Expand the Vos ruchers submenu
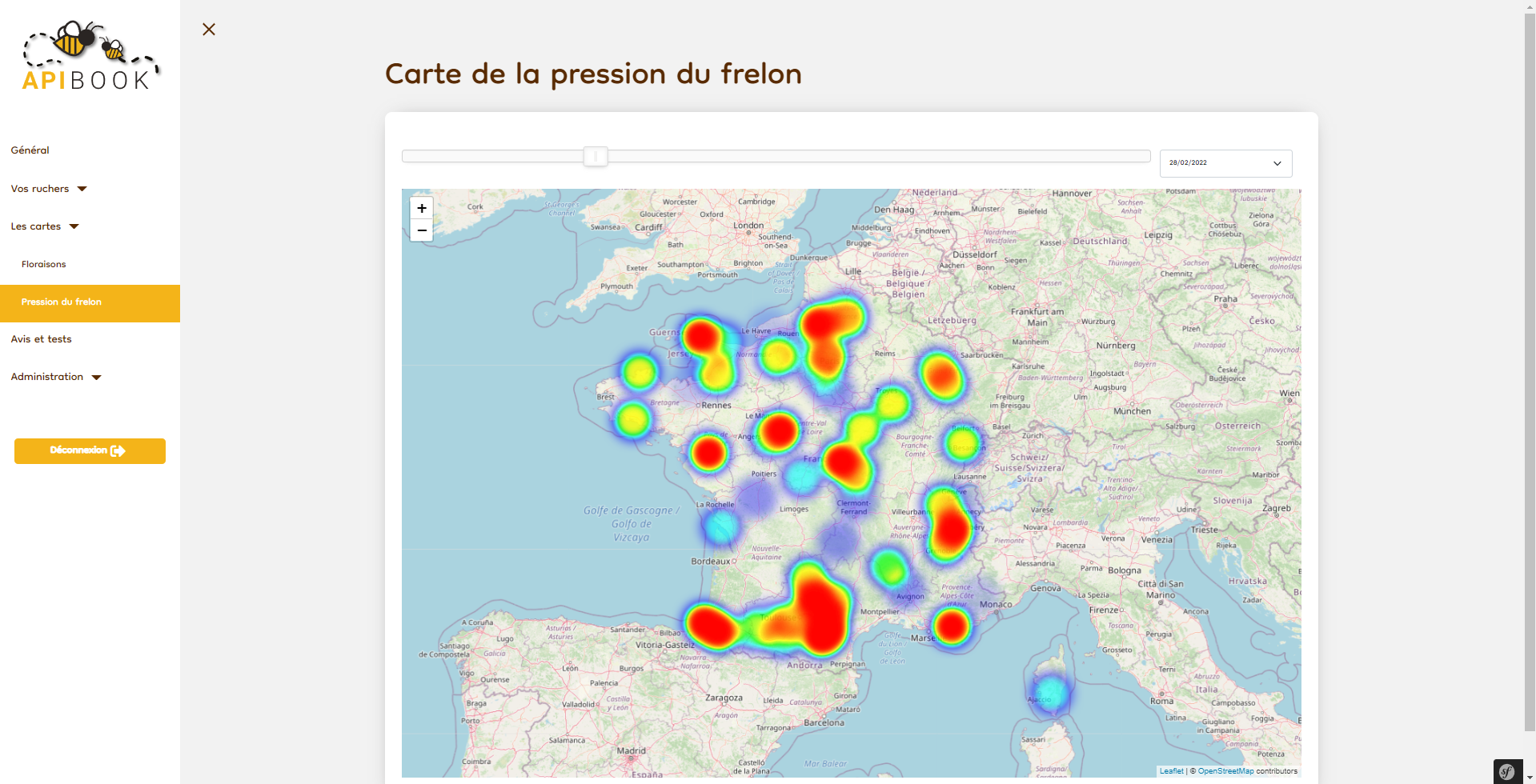This screenshot has width=1536, height=784. 49,189
